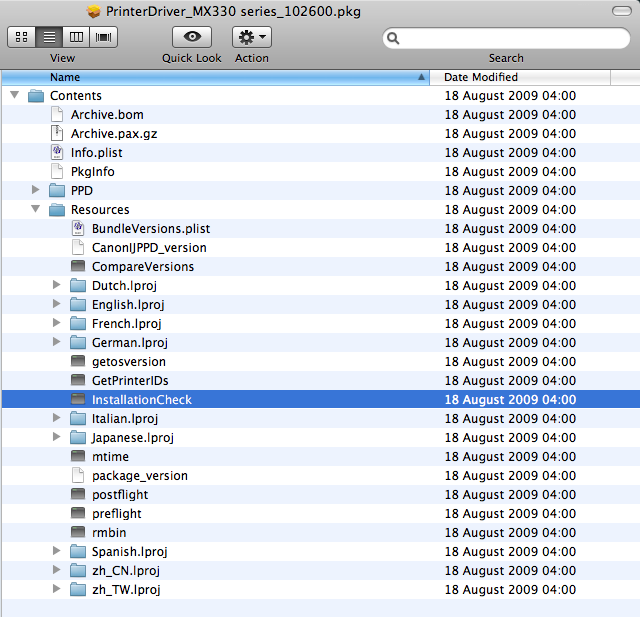Select the getosversion executable icon
640x617 pixels.
coord(78,361)
